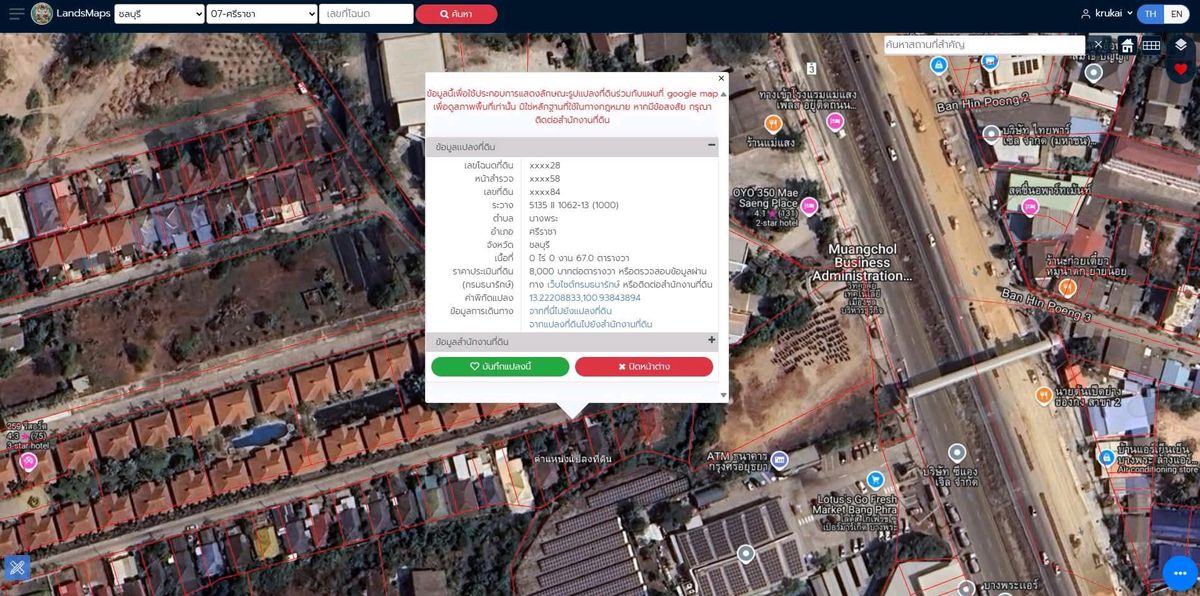Open the krukai user account menu

point(1106,14)
